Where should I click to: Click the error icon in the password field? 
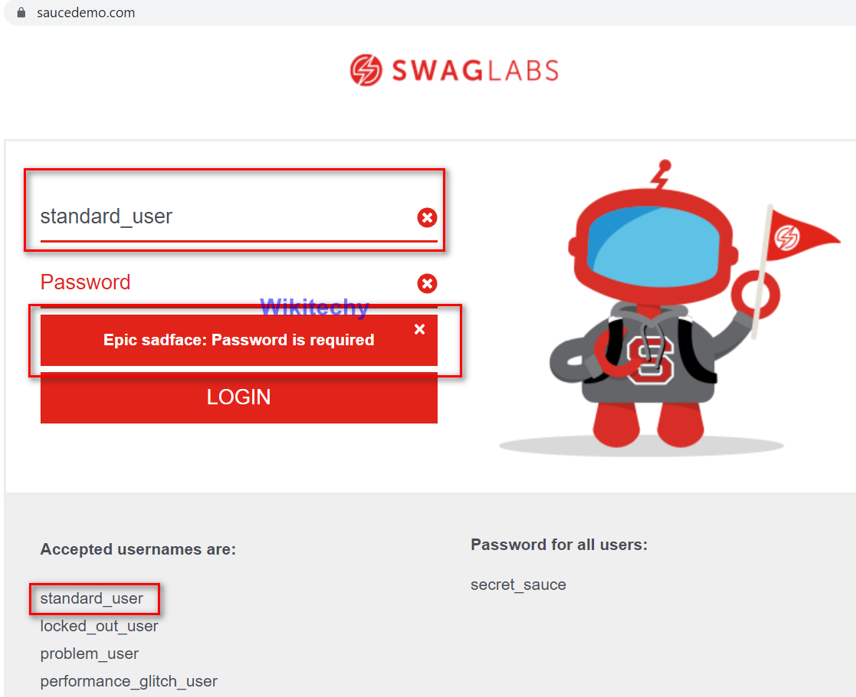[427, 283]
